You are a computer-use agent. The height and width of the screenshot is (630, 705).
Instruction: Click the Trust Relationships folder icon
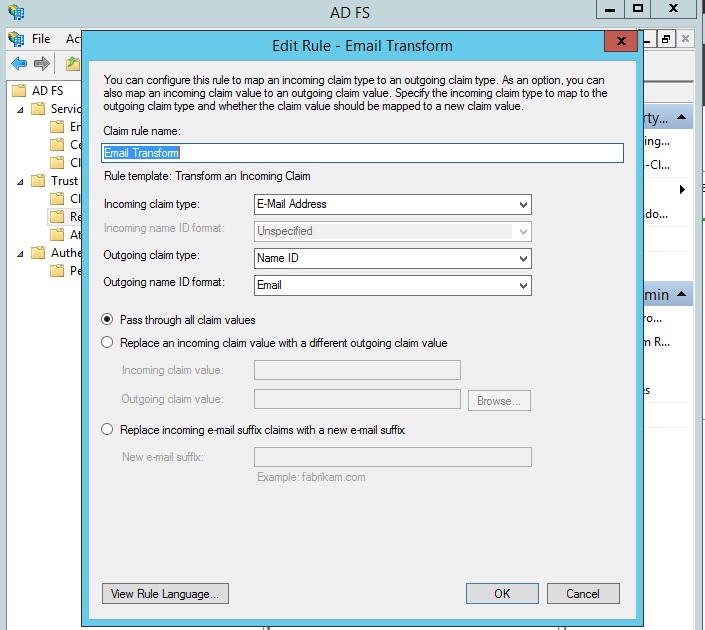pyautogui.click(x=39, y=181)
